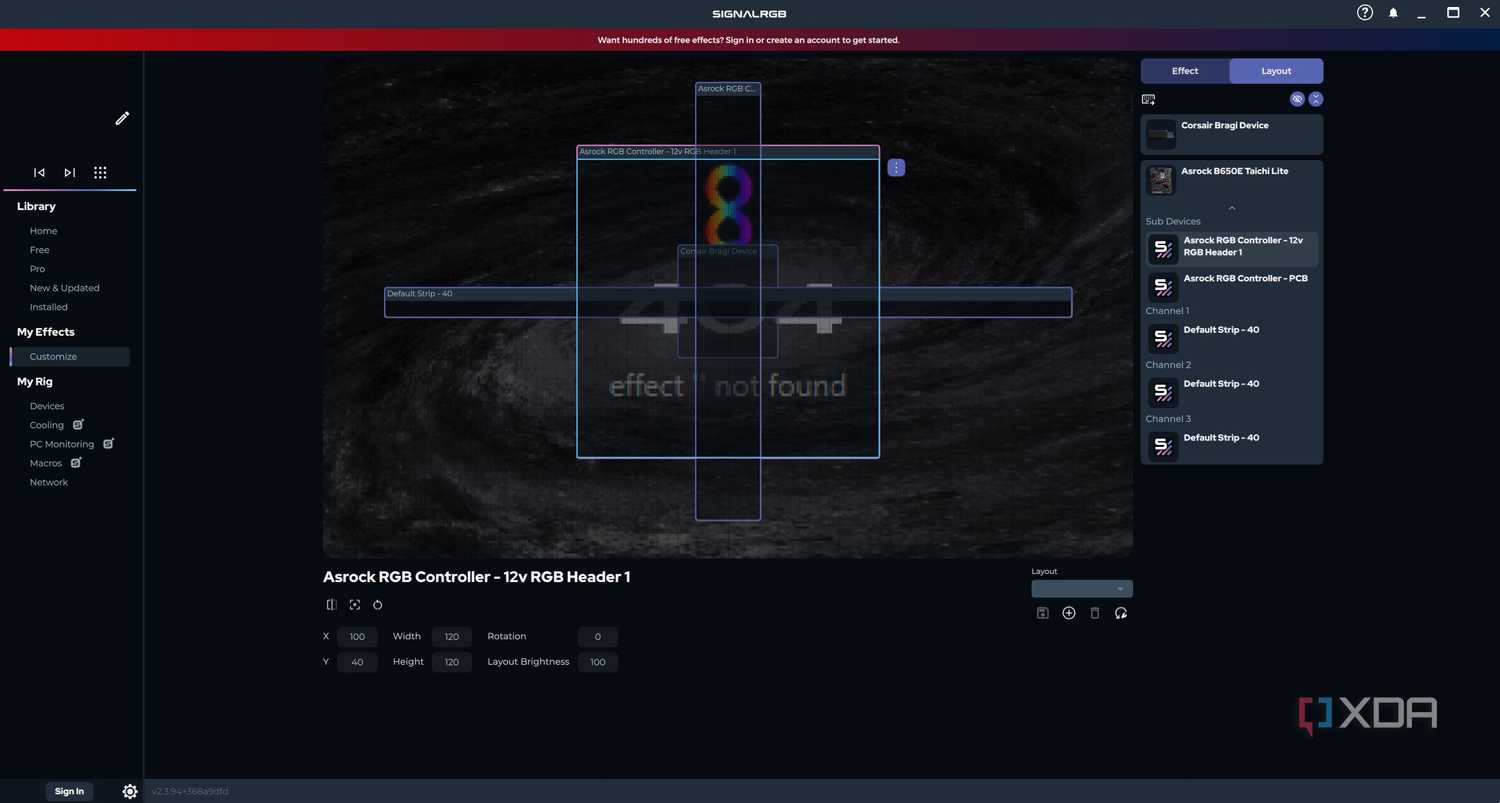This screenshot has width=1500, height=803.
Task: Open the help question mark icon
Action: [x=1365, y=13]
